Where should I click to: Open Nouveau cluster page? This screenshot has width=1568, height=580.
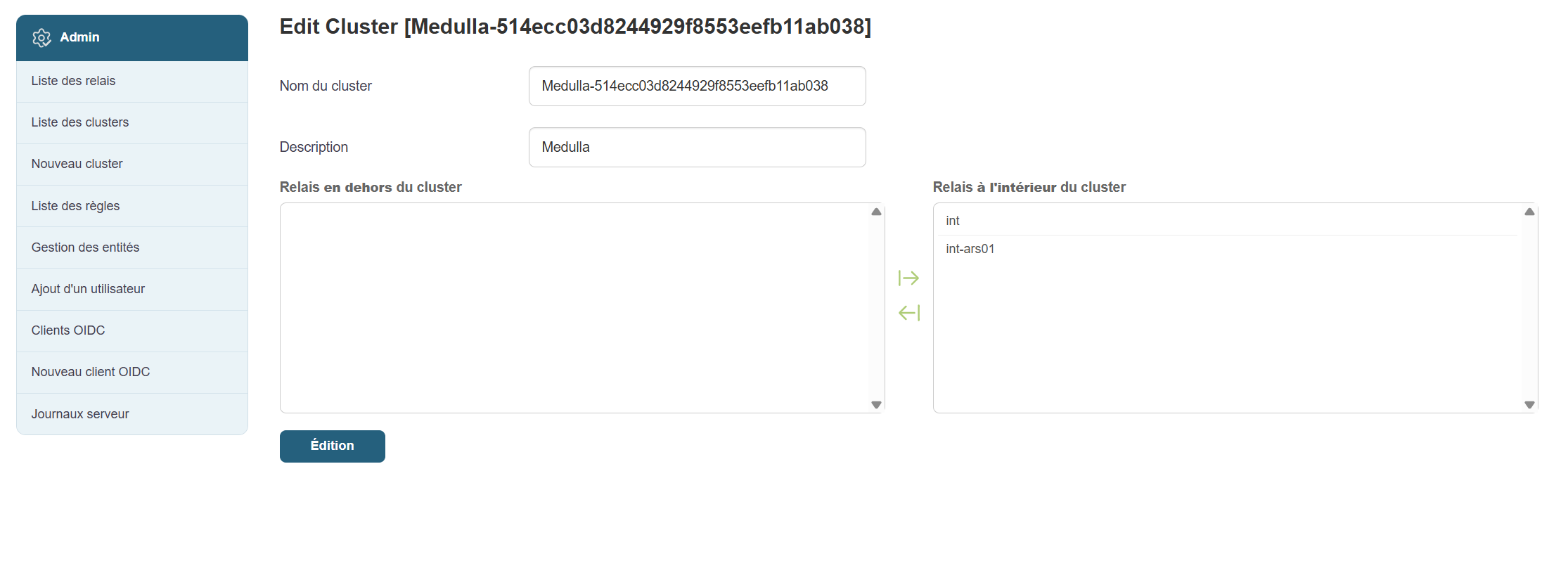[77, 164]
